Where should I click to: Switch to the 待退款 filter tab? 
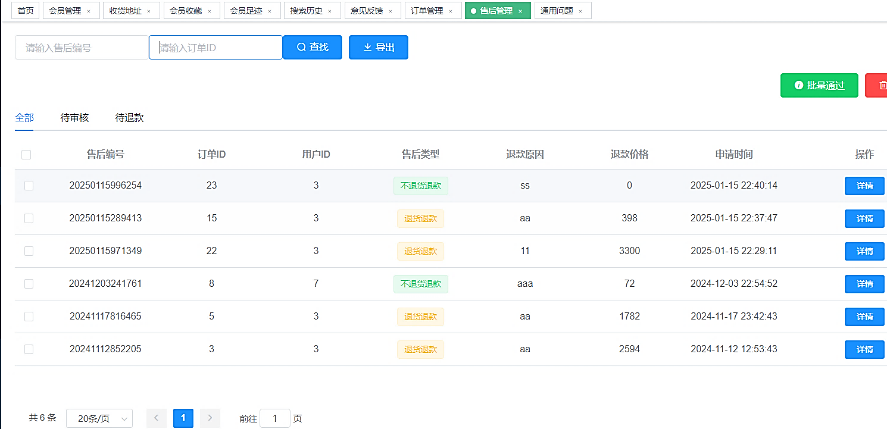click(129, 118)
